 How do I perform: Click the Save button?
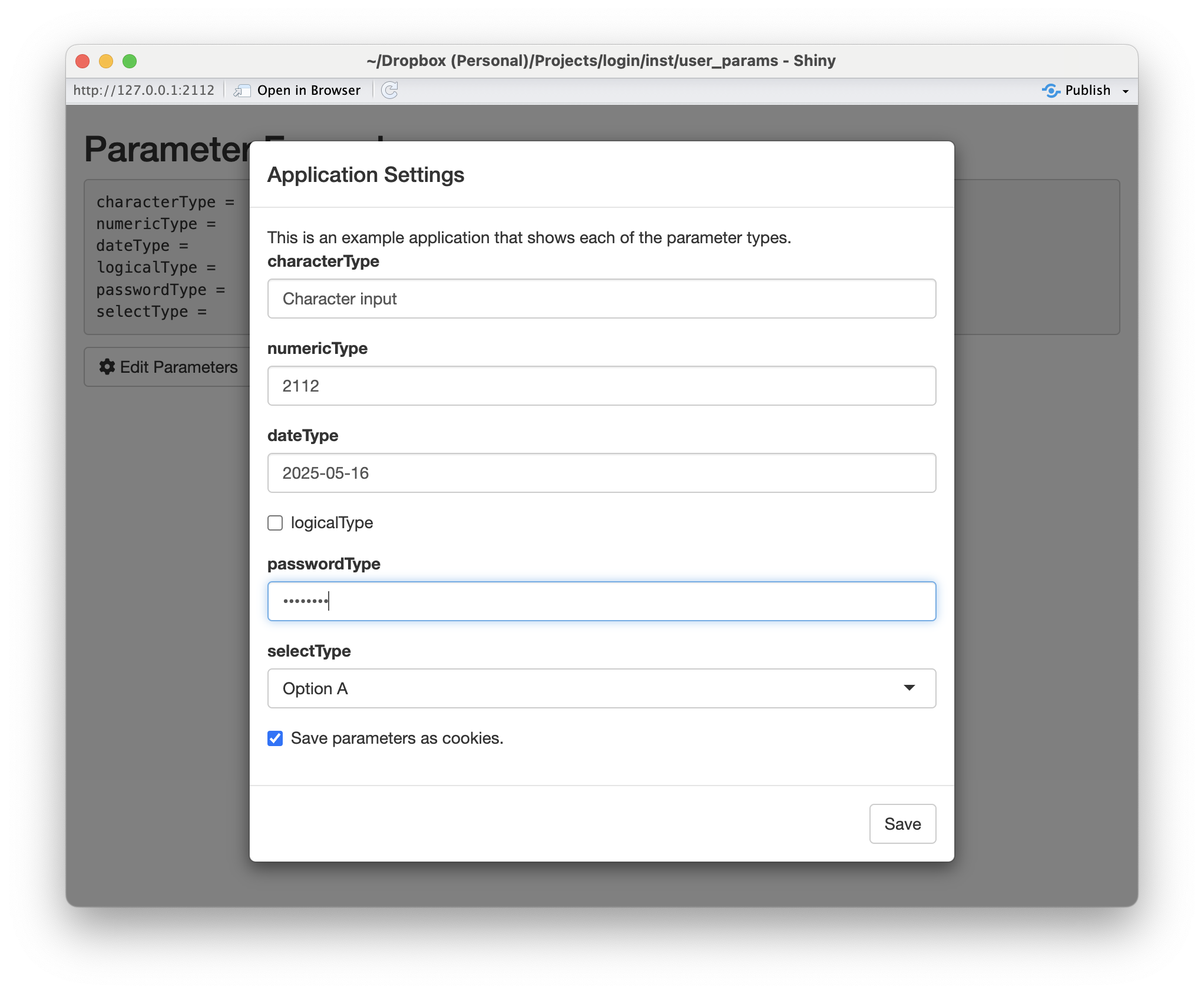(x=902, y=824)
